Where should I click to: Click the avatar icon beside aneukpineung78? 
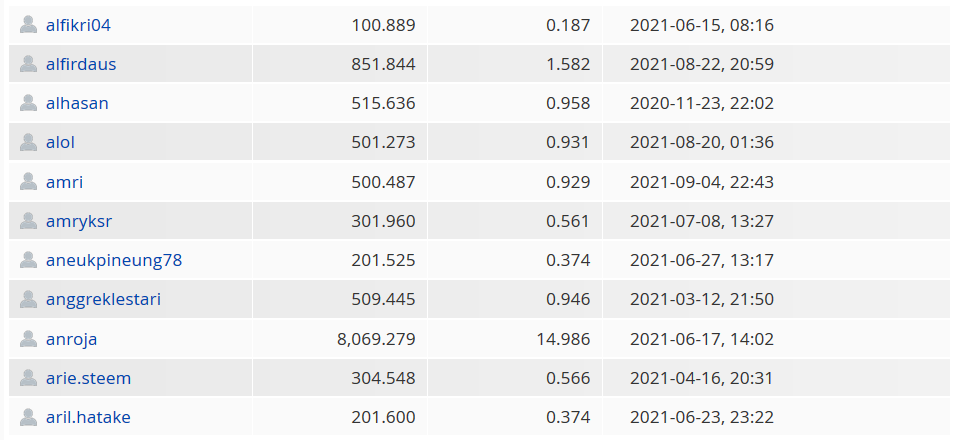click(x=28, y=260)
